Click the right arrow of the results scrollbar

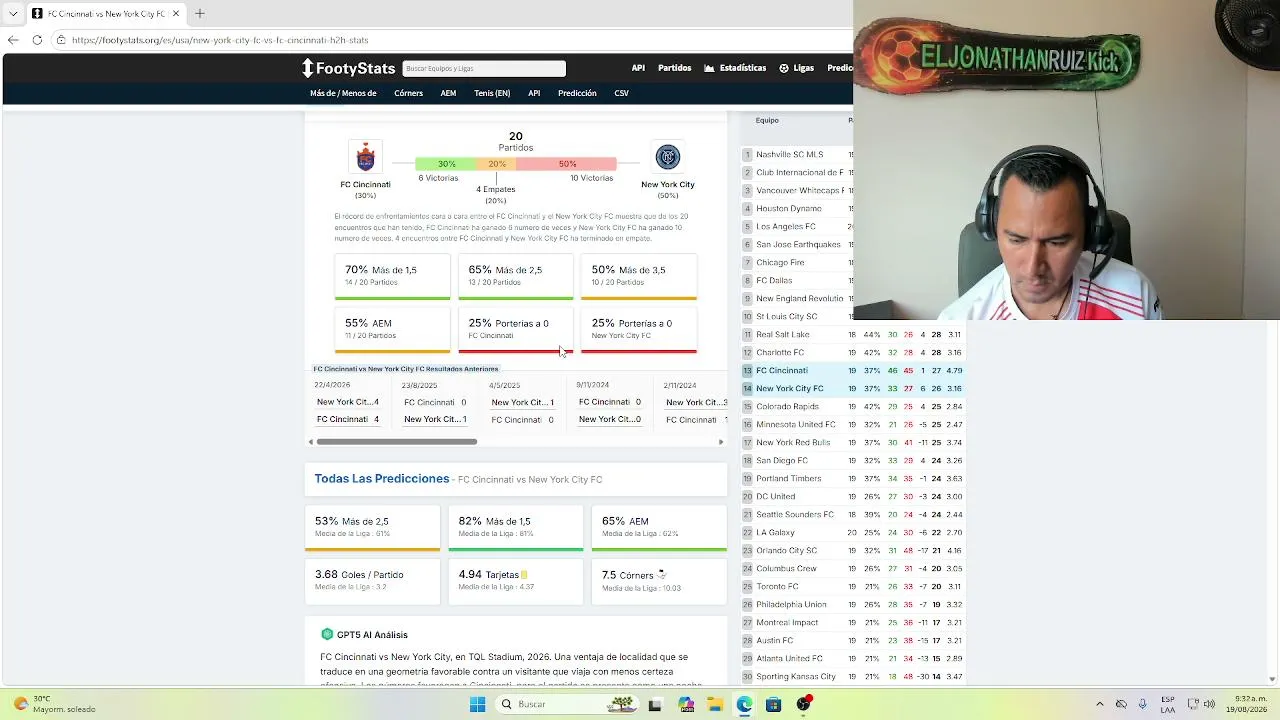721,442
